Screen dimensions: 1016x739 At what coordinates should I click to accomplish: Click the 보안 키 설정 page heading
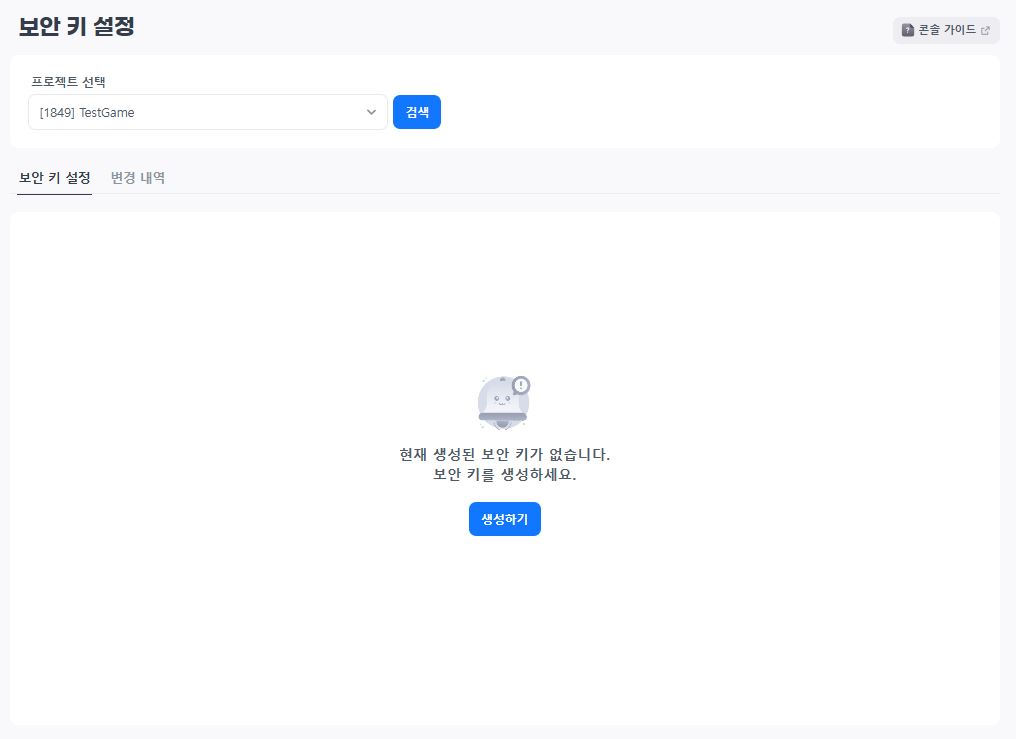(x=76, y=27)
